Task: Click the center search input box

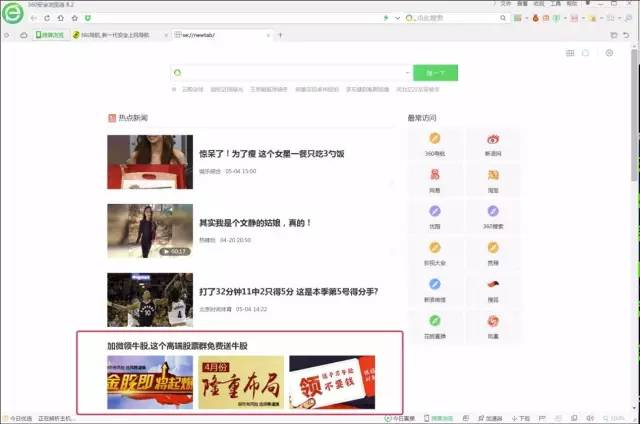Action: click(290, 73)
